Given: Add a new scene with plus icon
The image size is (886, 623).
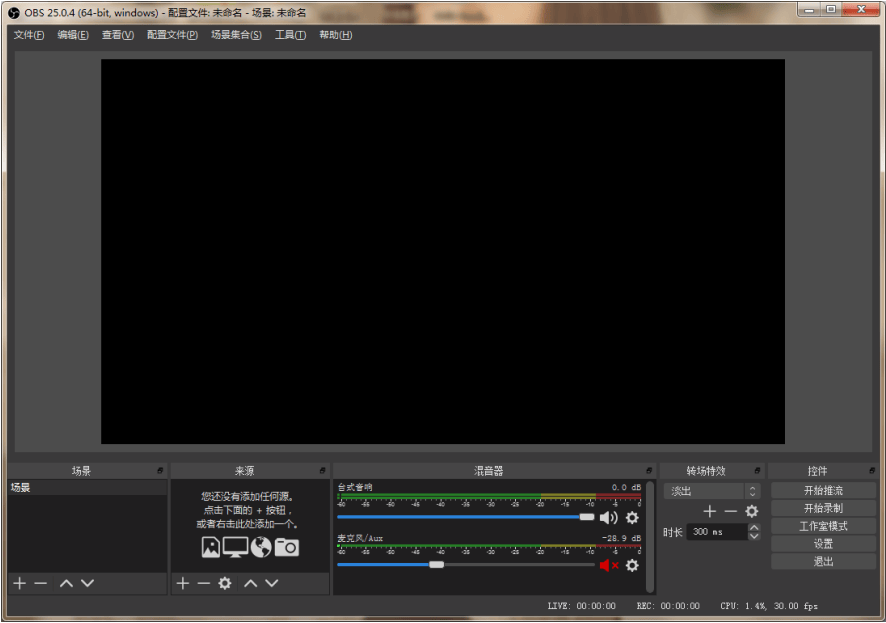Looking at the screenshot, I should click(19, 583).
